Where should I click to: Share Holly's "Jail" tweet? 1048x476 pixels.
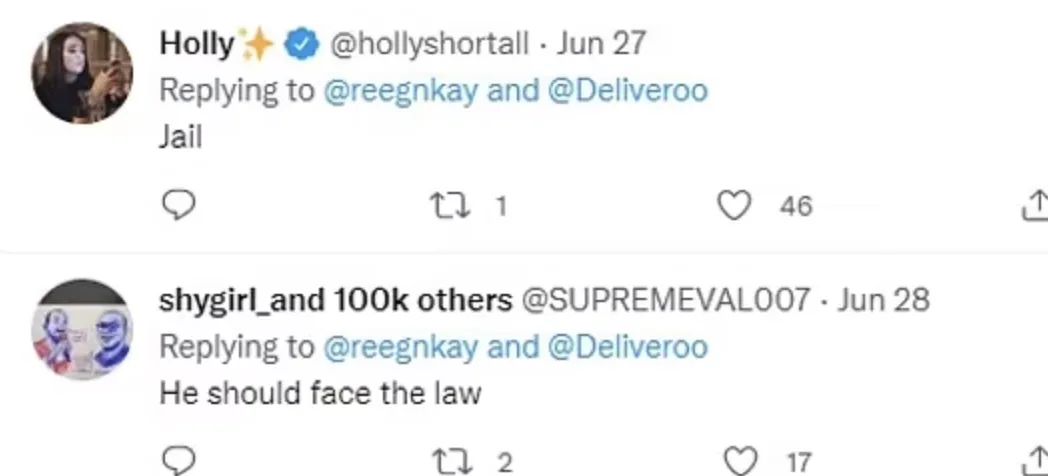1036,205
